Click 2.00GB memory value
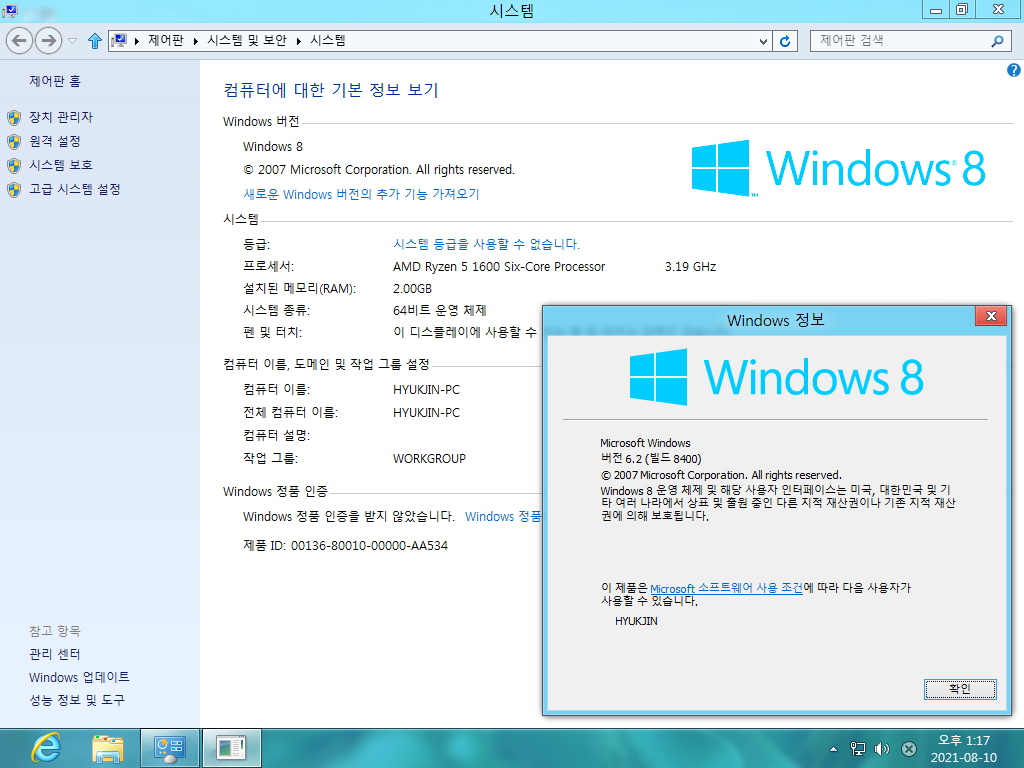The height and width of the screenshot is (768, 1024). point(412,289)
